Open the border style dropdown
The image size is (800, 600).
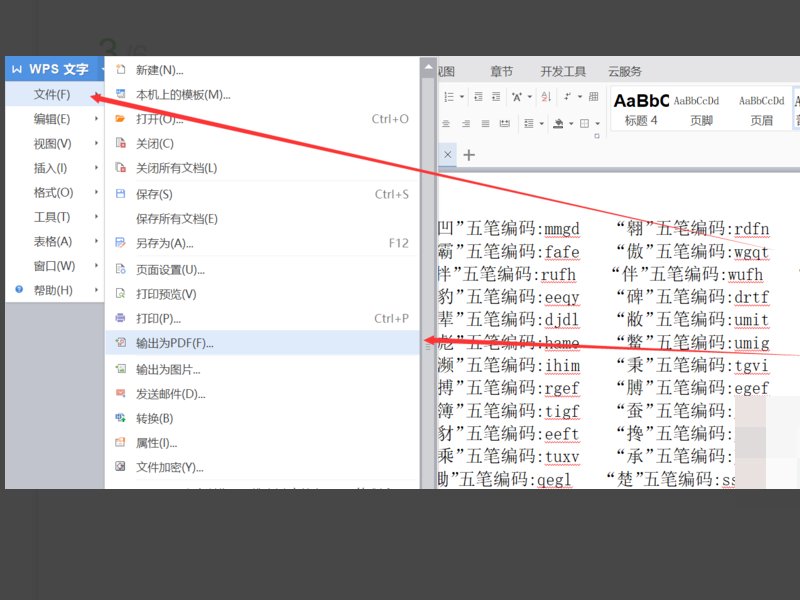[x=599, y=124]
